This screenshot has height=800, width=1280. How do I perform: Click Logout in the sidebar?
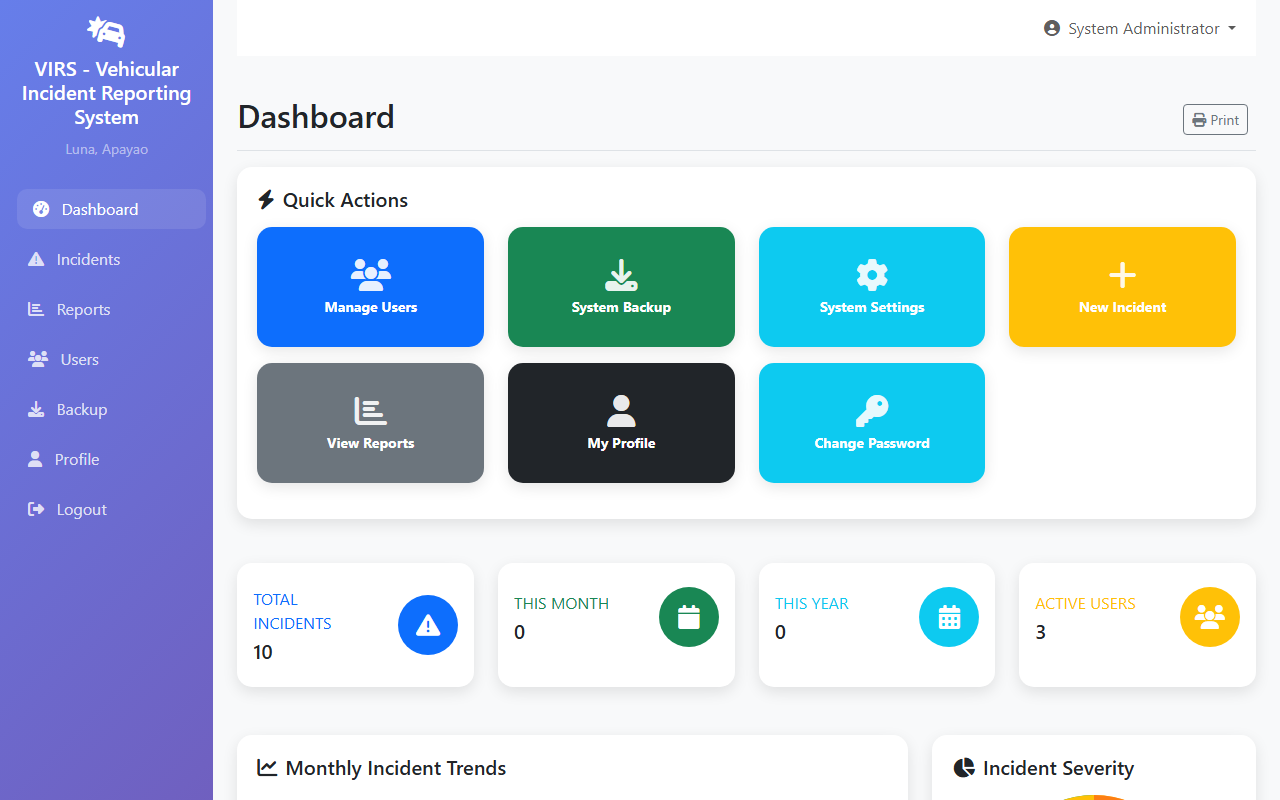[x=111, y=509]
